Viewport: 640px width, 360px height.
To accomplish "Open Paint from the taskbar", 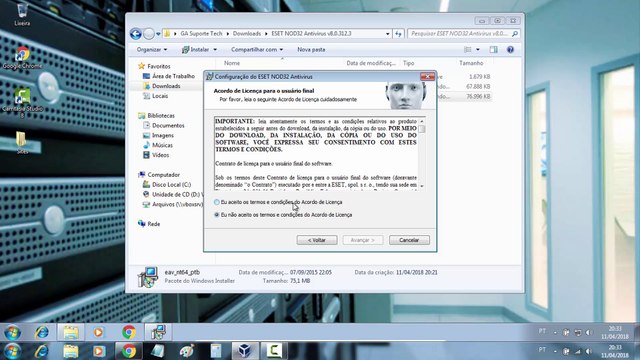I will coord(187,351).
